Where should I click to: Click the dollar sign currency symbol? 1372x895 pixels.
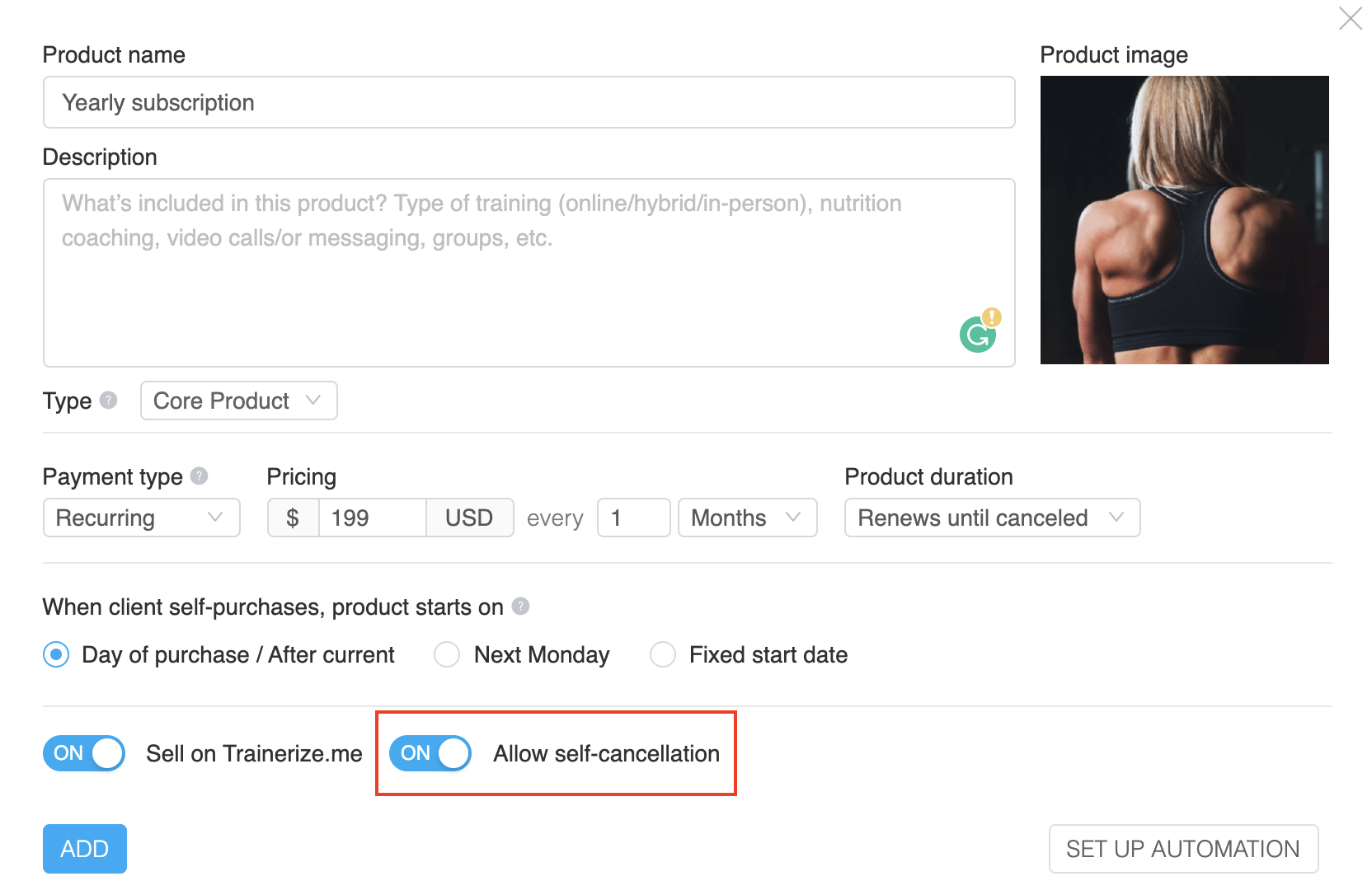293,518
